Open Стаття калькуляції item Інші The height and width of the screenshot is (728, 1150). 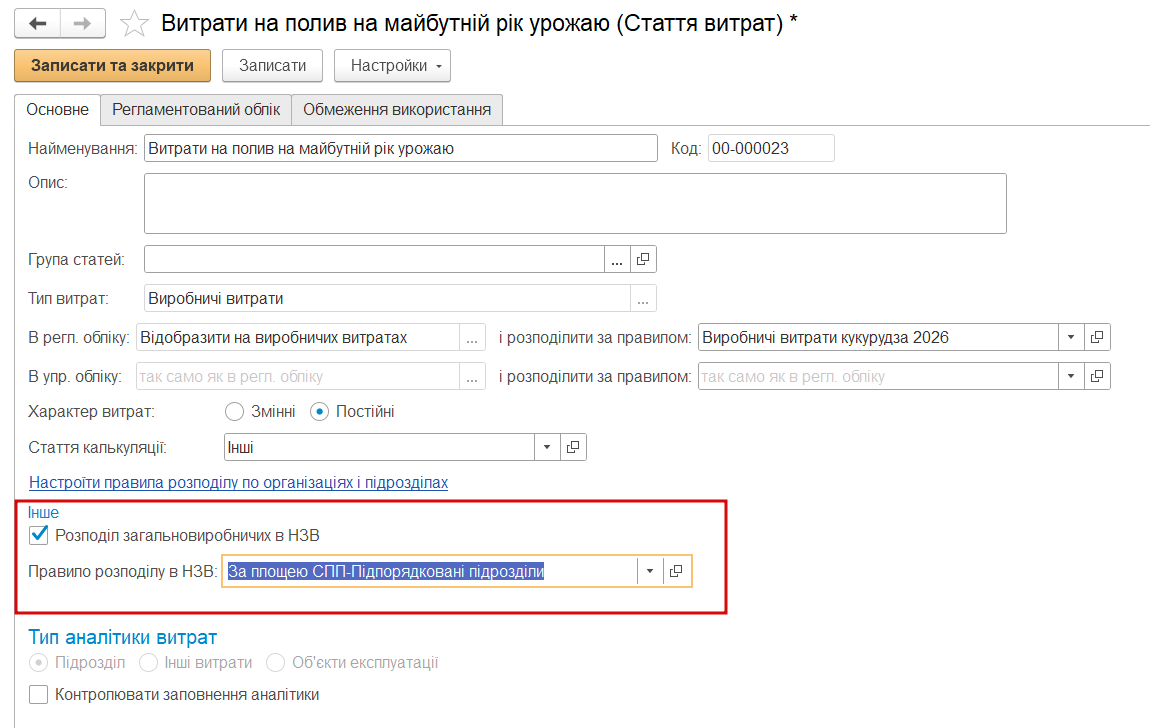(x=574, y=447)
